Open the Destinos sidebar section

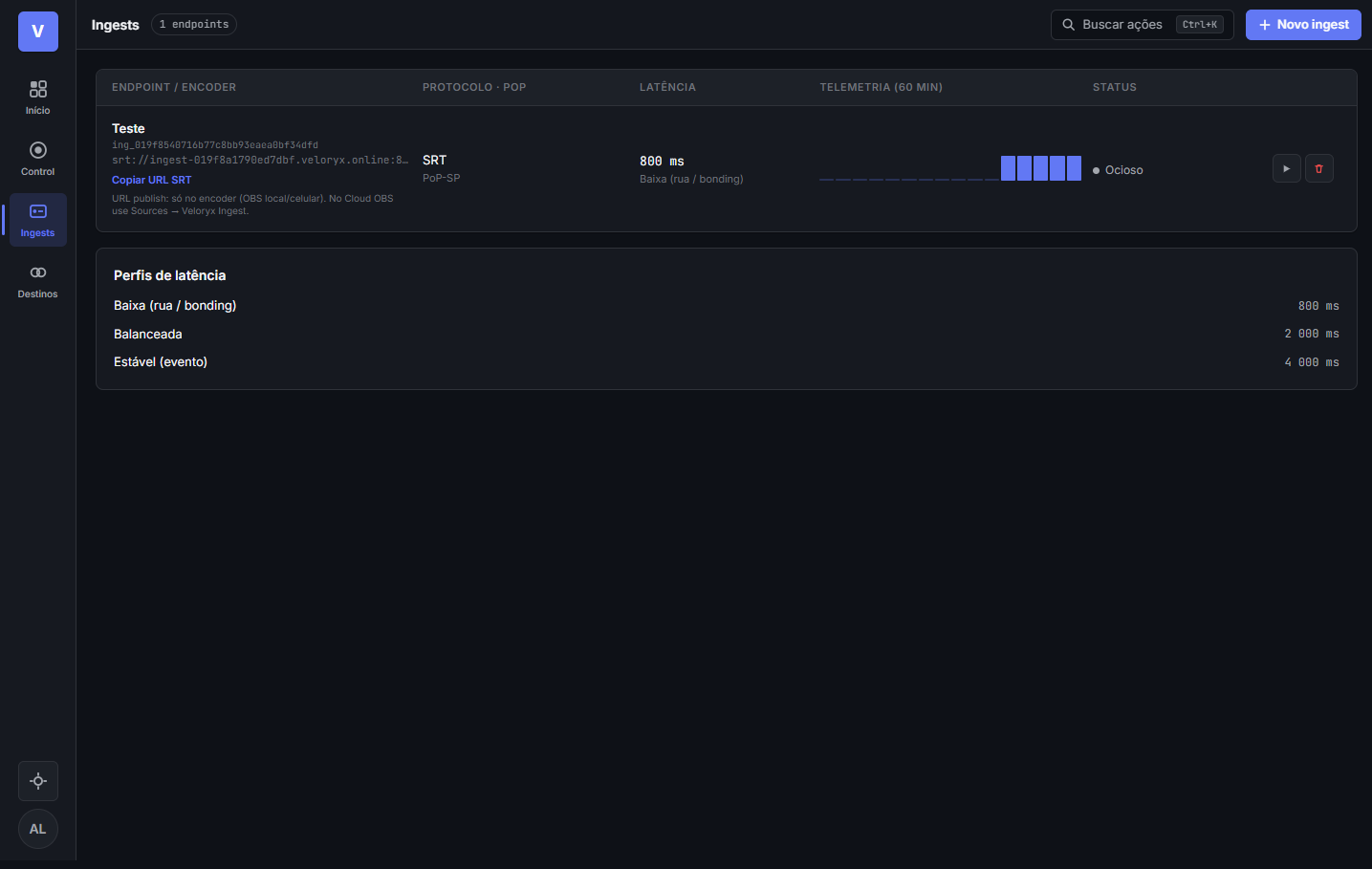[38, 281]
